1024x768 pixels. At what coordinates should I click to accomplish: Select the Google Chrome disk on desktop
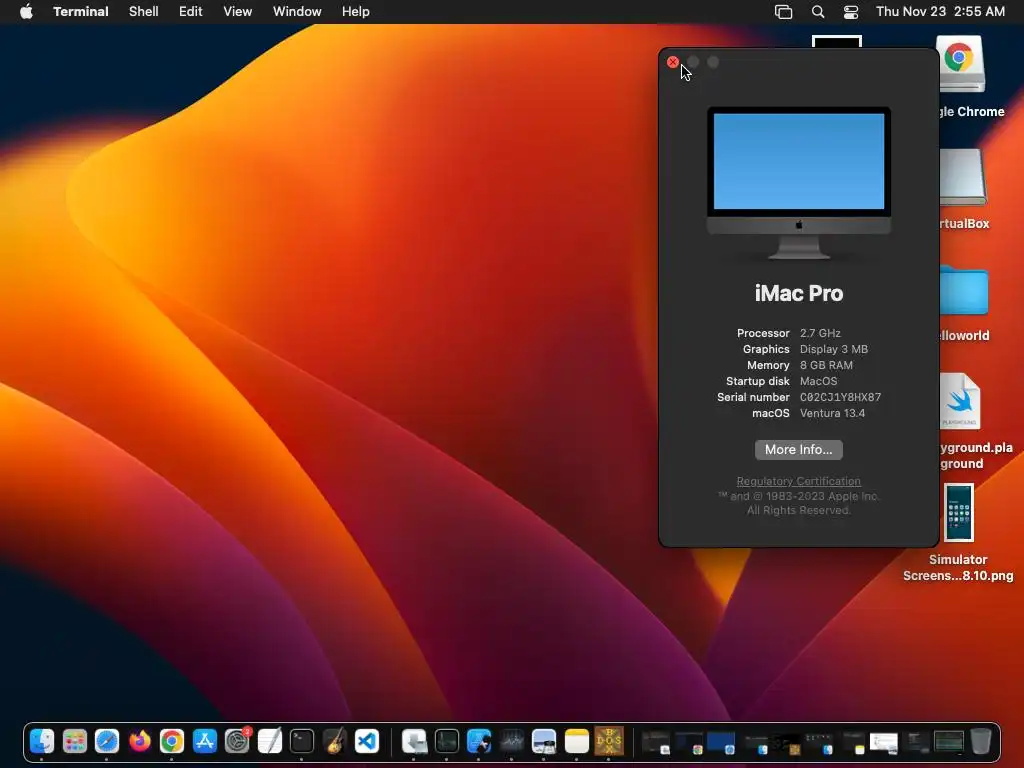coord(960,64)
